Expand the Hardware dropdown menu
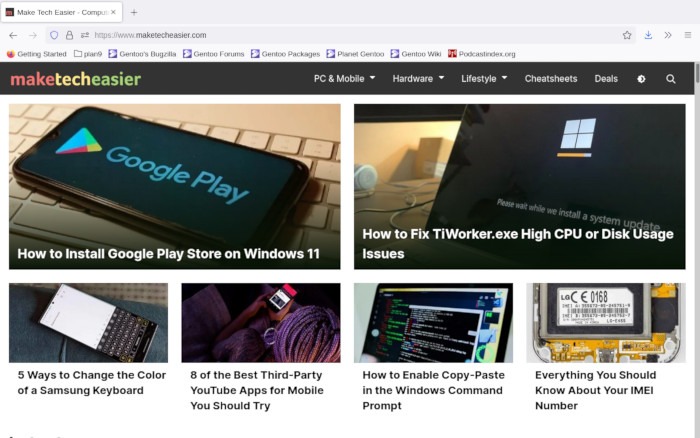Screen dimensions: 700x438 [418, 79]
